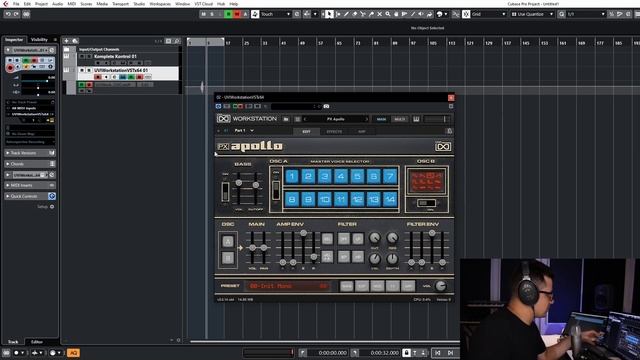Click the Editor tab at bottom left
This screenshot has height=360, width=640.
point(37,342)
